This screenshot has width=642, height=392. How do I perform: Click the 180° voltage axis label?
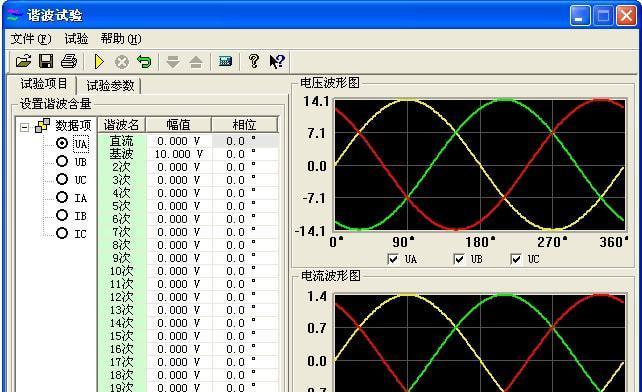pos(479,242)
